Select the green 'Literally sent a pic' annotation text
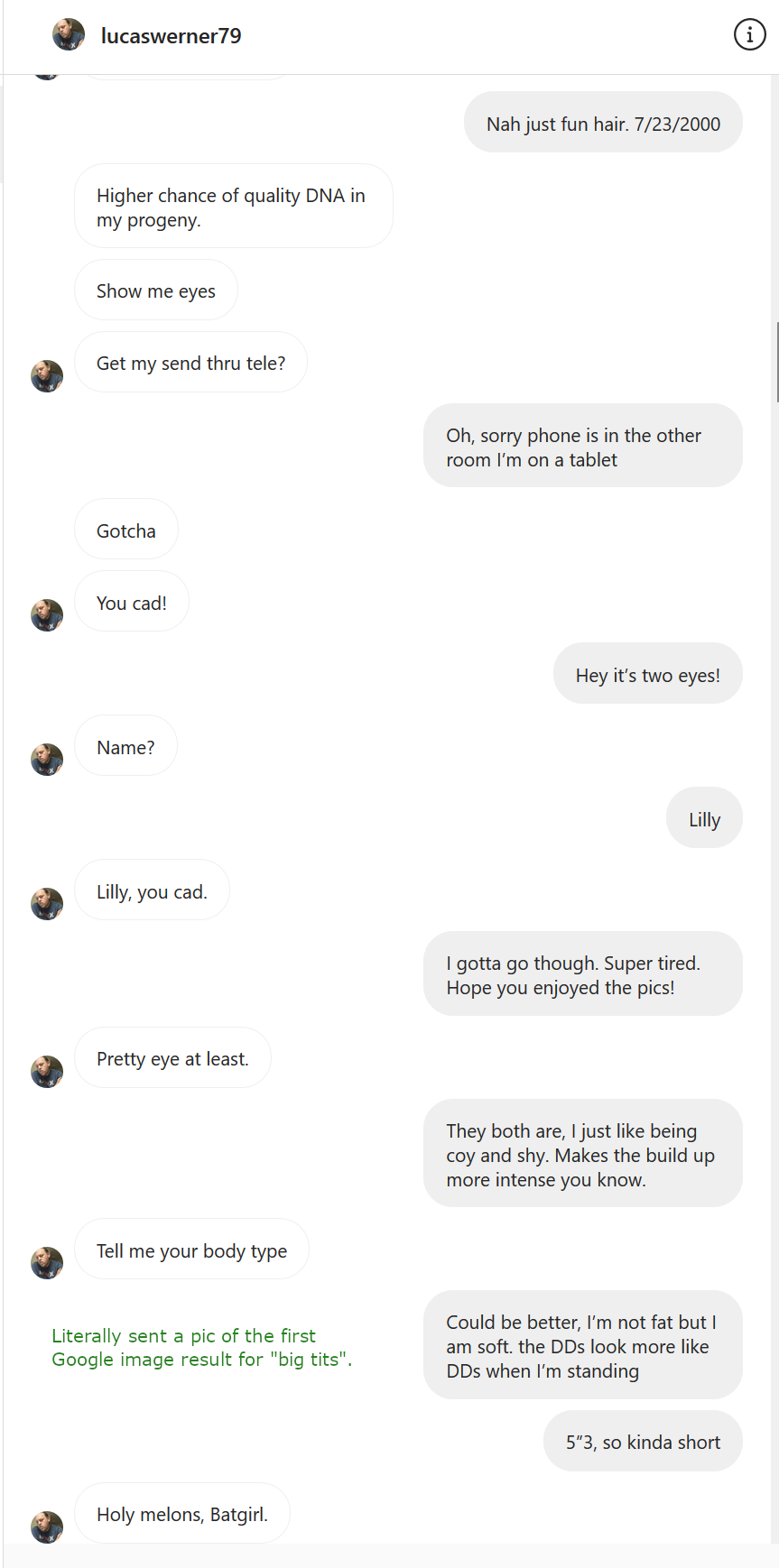 click(x=201, y=1347)
